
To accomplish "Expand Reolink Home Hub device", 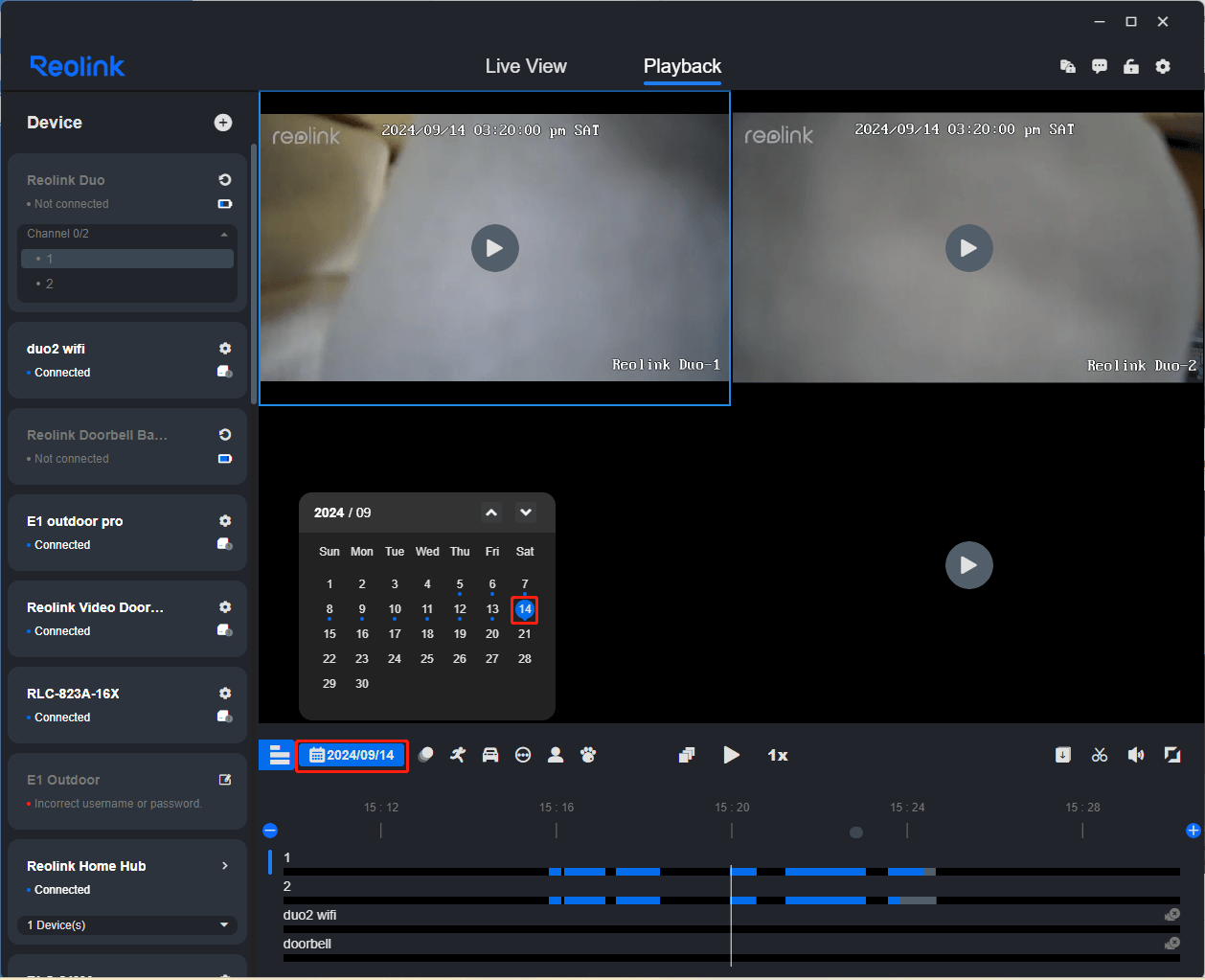I will coord(225,866).
